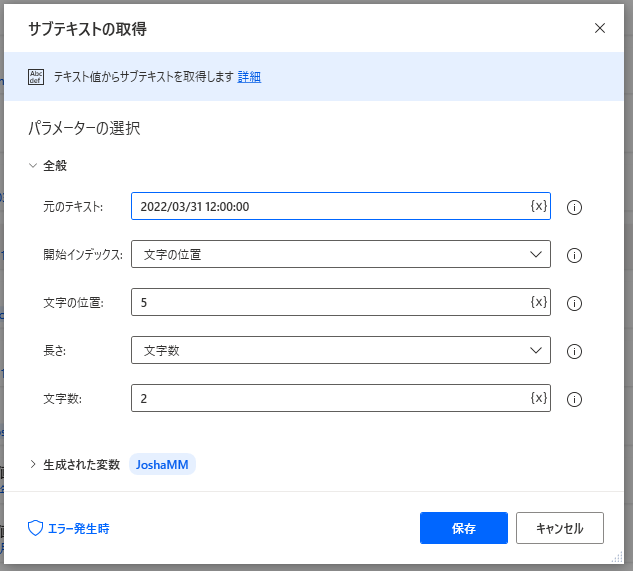633x571 pixels.
Task: Click info icon next to 文字の位置 field
Action: [x=574, y=303]
